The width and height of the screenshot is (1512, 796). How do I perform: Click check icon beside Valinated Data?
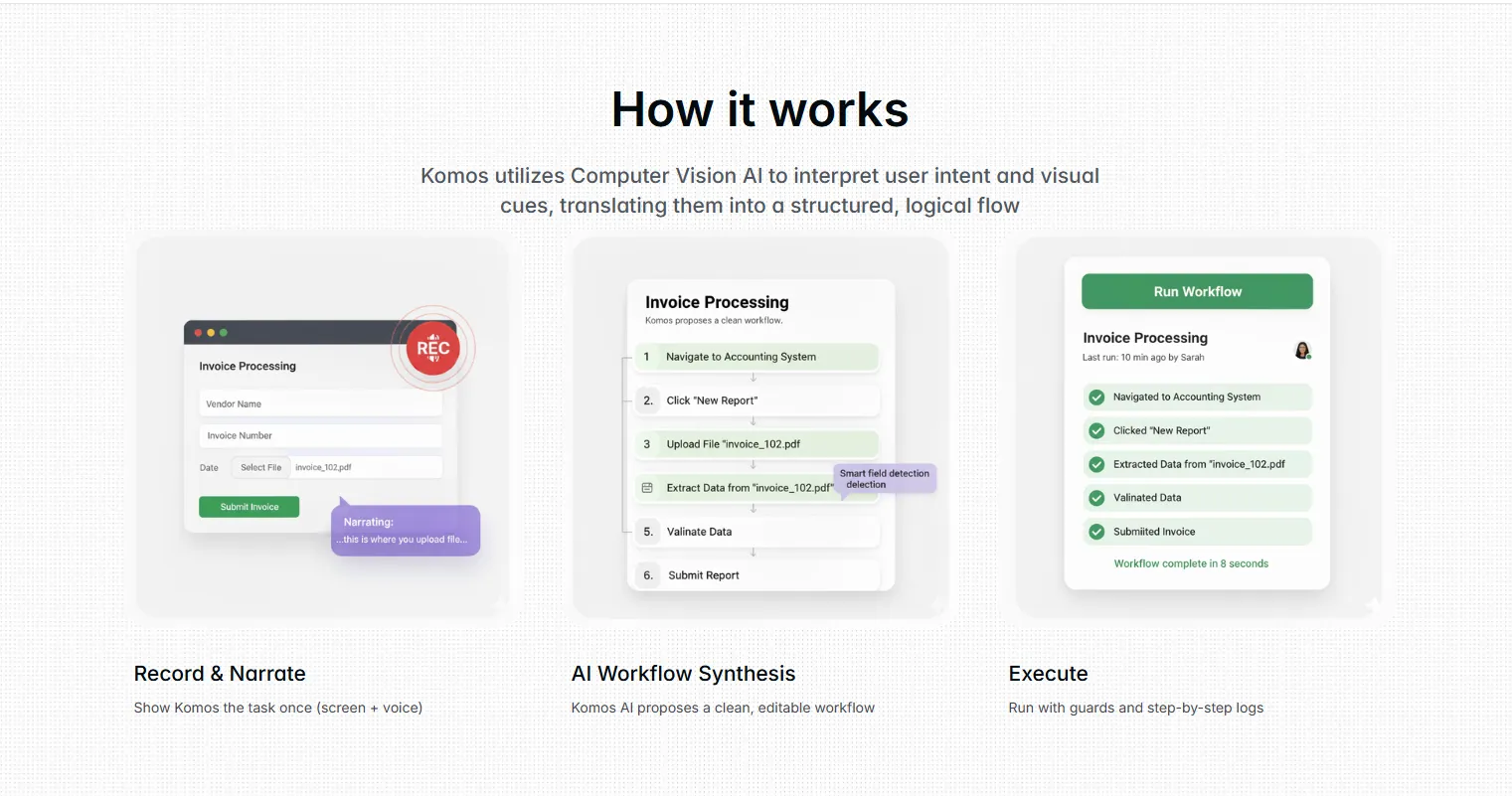[x=1096, y=498]
